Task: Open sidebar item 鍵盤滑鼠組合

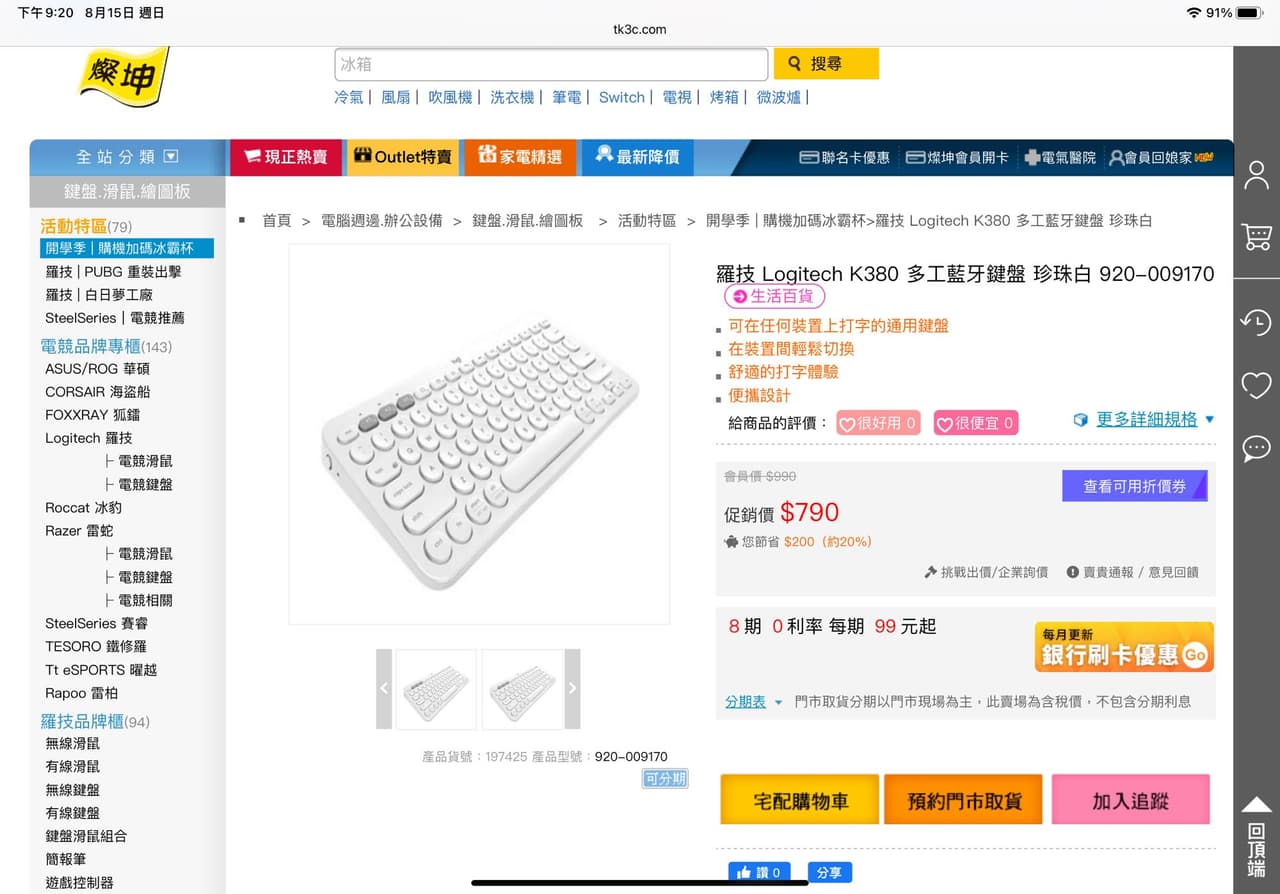Action: coord(86,835)
